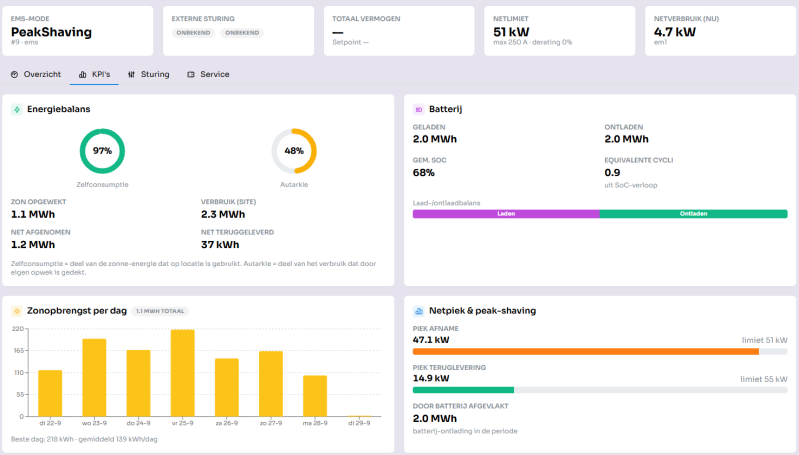
Task: Click the bar chart icon on KPI's tab
Action: pyautogui.click(x=83, y=74)
